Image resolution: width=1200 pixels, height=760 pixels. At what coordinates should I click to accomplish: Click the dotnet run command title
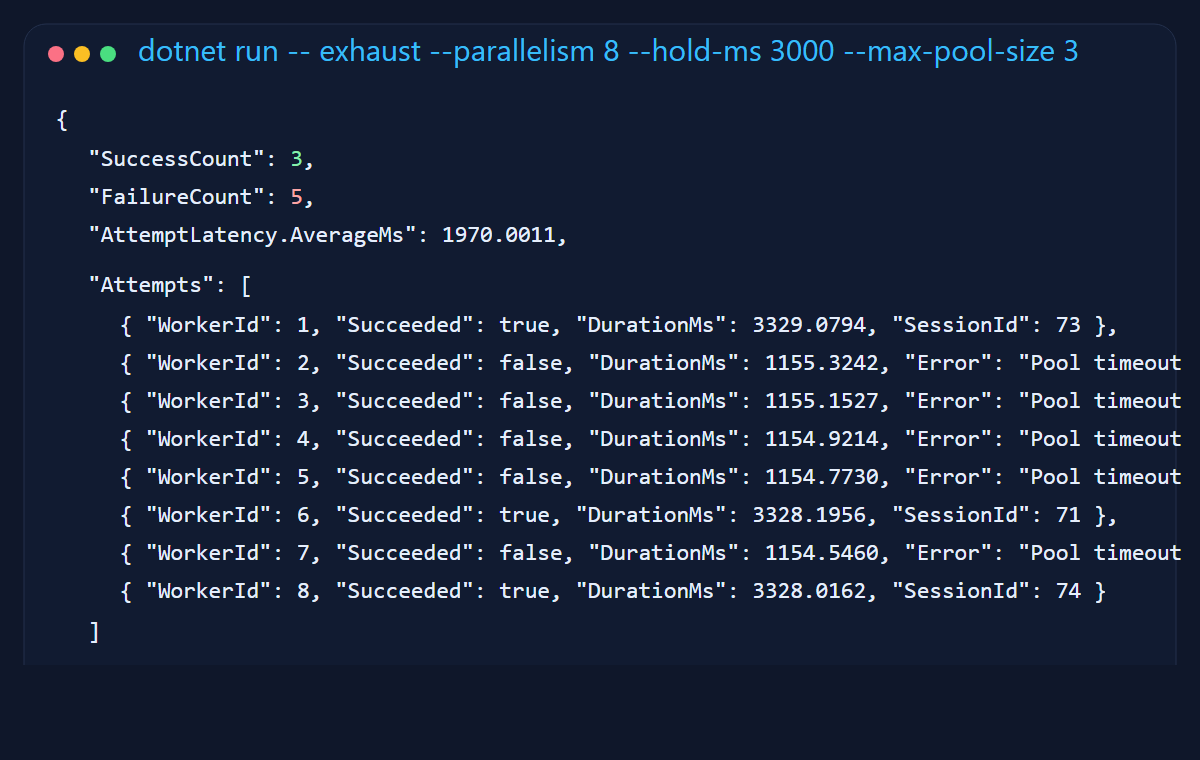tap(608, 51)
